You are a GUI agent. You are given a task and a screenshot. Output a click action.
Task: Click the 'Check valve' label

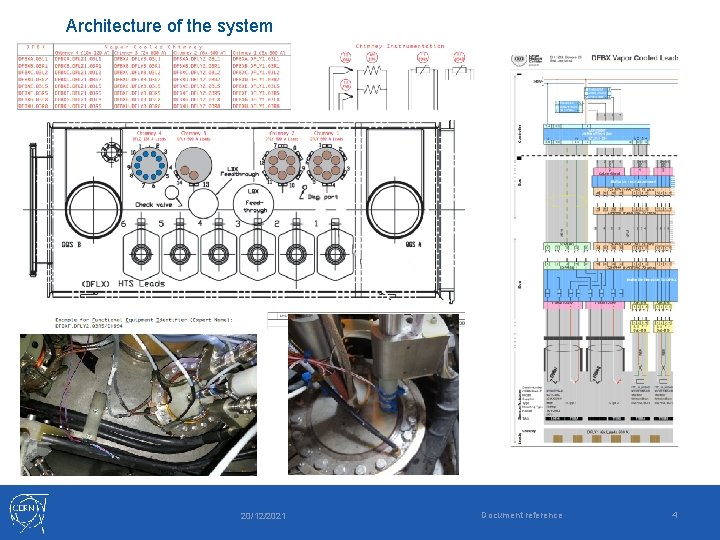click(x=153, y=204)
